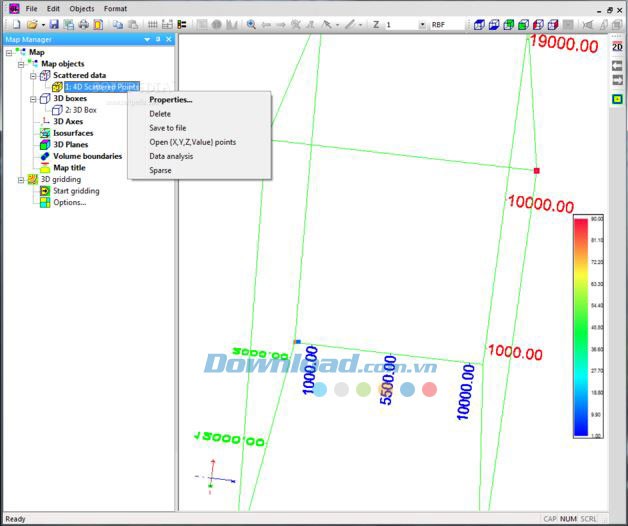Viewport: 628px width, 526px height.
Task: Select the Zoom magnifier tool
Action: pos(251,24)
